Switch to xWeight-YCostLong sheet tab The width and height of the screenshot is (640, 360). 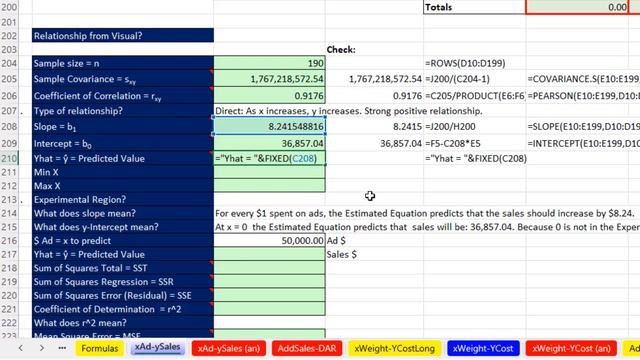394,348
